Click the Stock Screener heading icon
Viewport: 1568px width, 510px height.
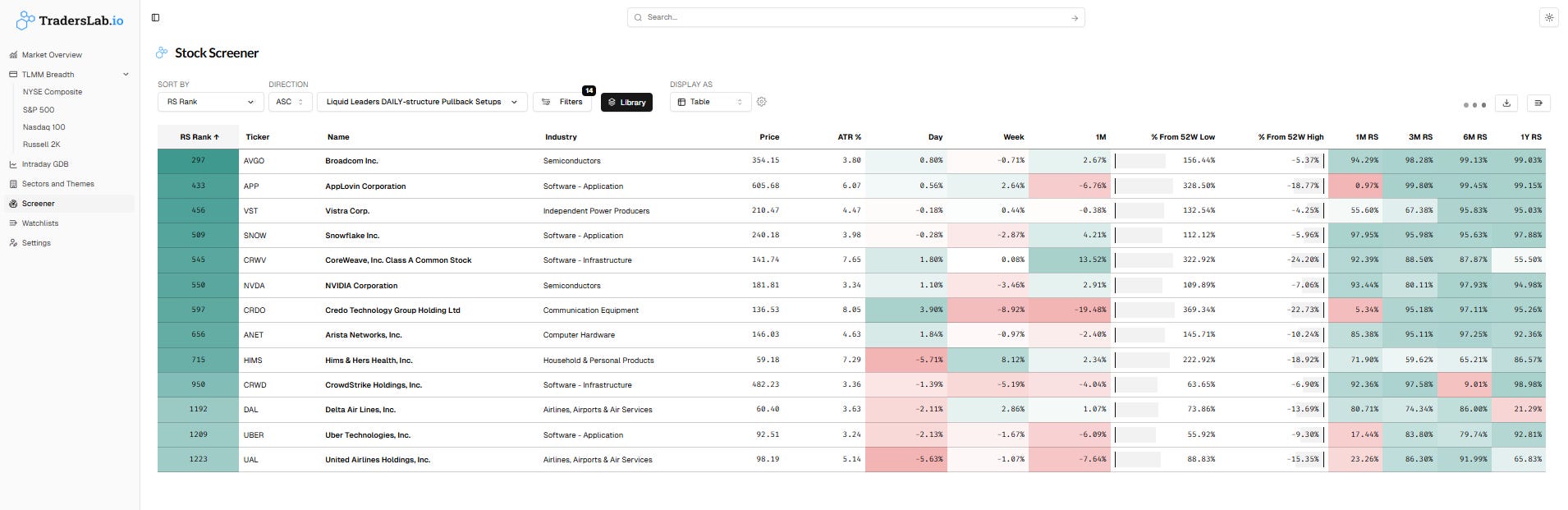(162, 53)
